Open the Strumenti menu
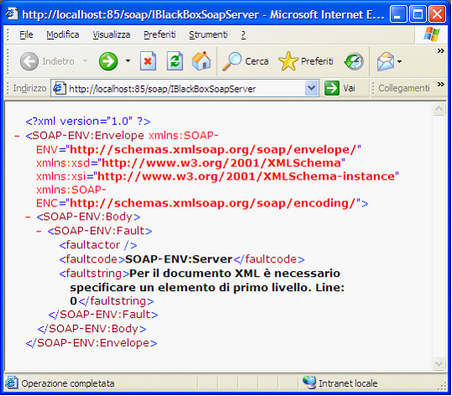 pos(208,35)
